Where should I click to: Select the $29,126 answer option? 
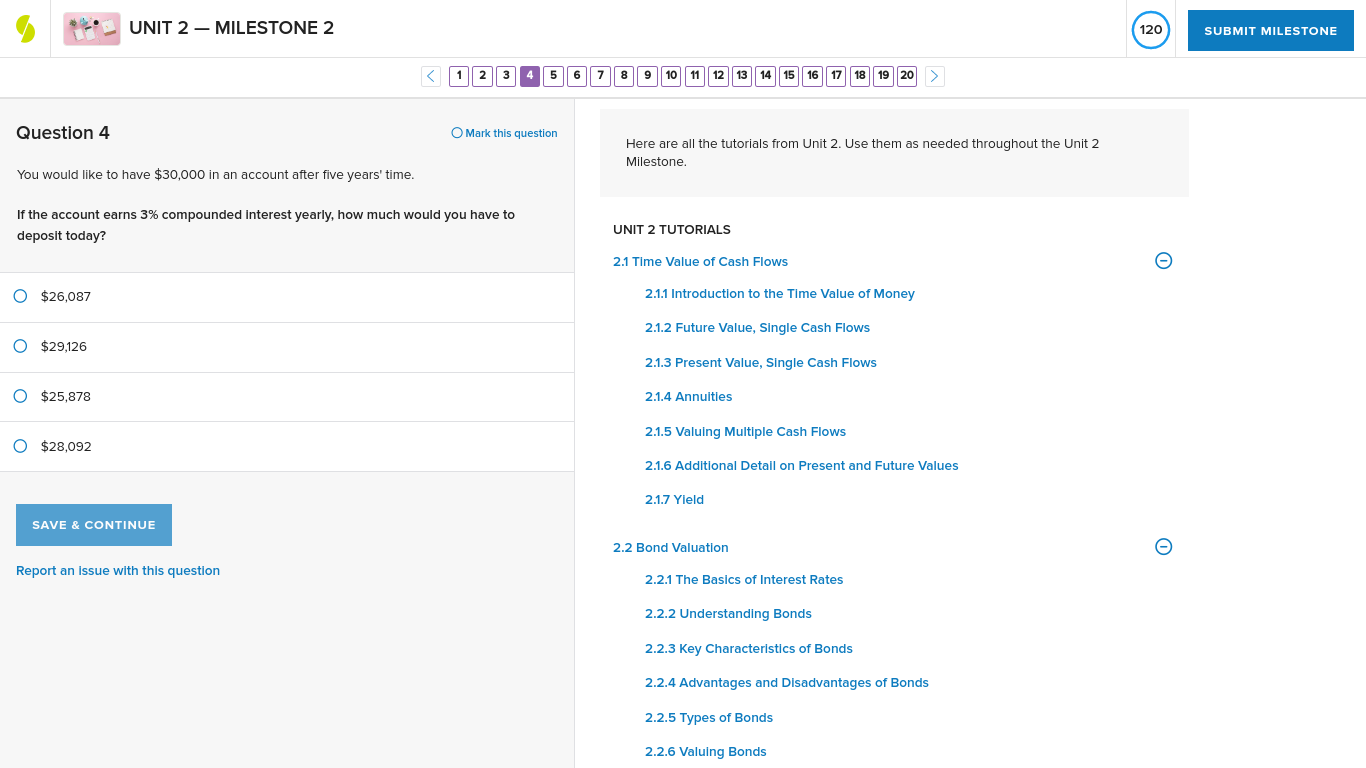[x=20, y=346]
